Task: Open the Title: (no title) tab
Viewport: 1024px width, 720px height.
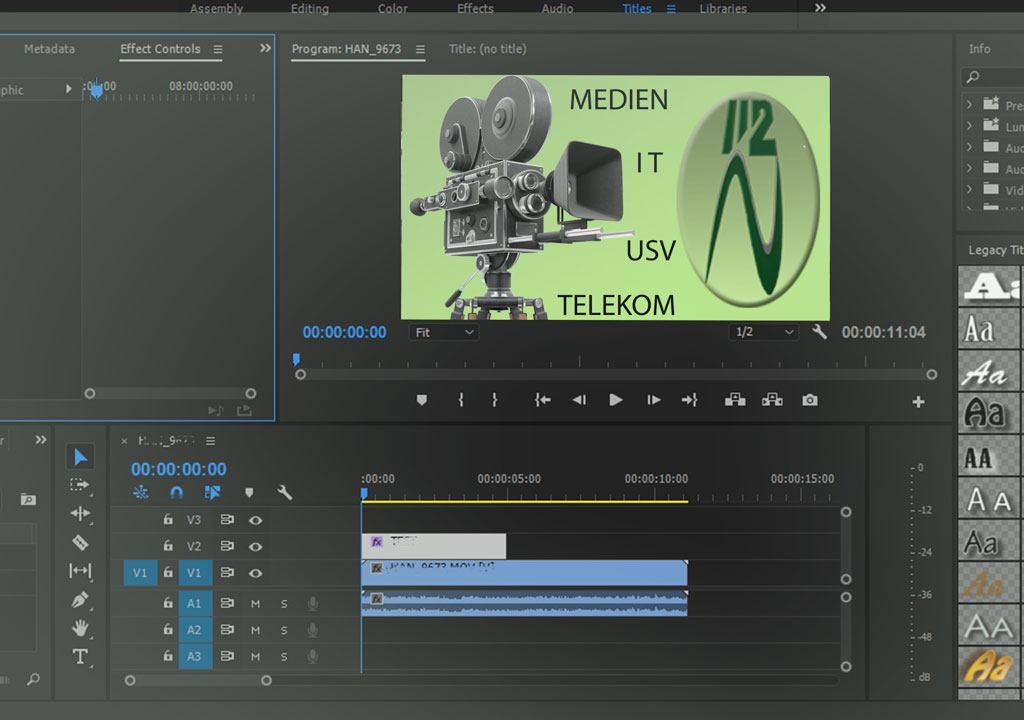Action: click(487, 49)
